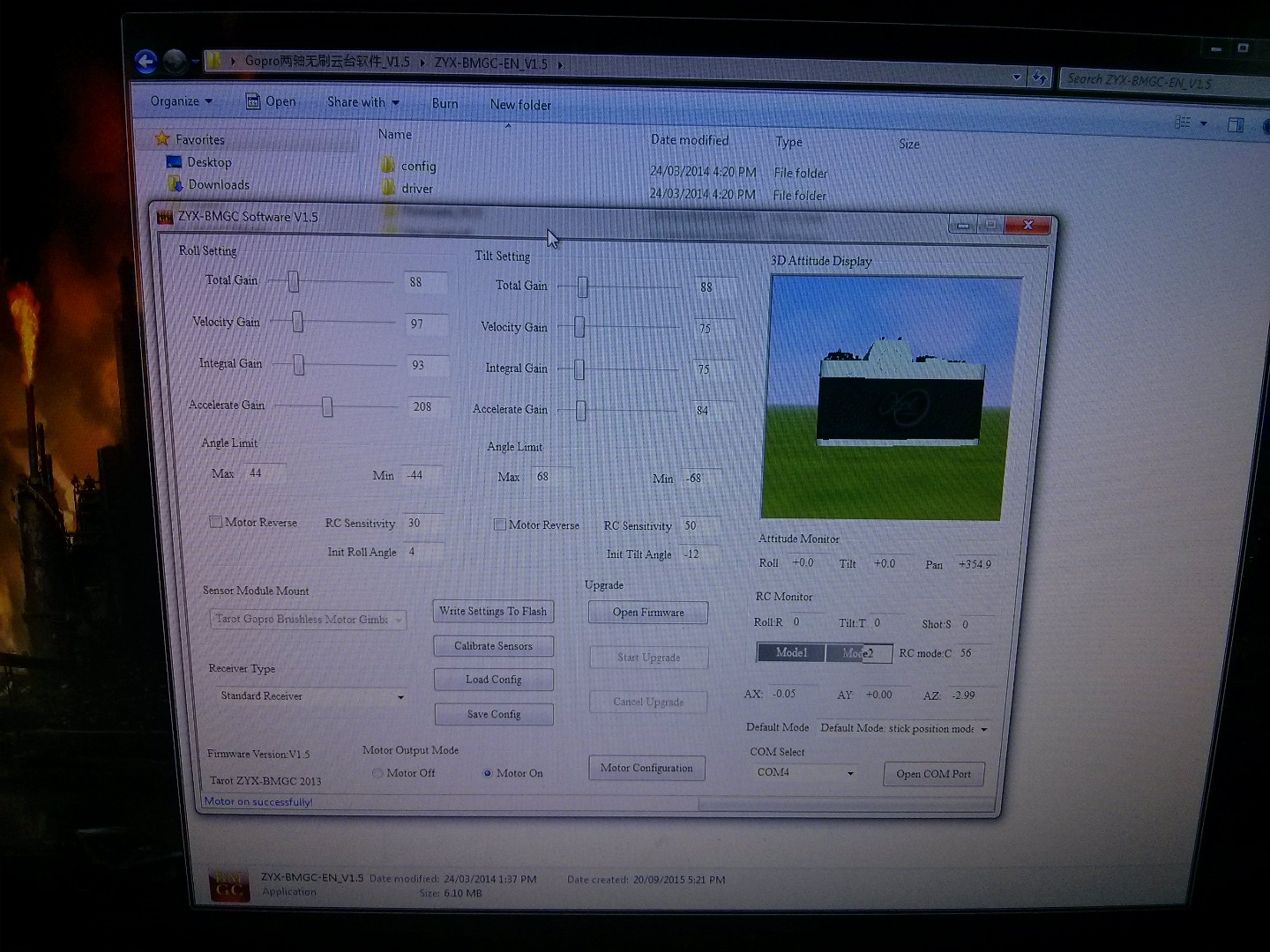The height and width of the screenshot is (952, 1270).
Task: Toggle the Explorer preview pane icon
Action: coord(1236,125)
